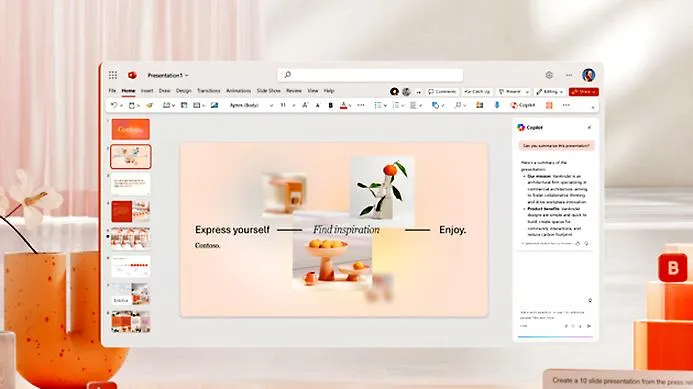This screenshot has height=389, width=693.
Task: Switch to the Insert tab
Action: pos(147,91)
